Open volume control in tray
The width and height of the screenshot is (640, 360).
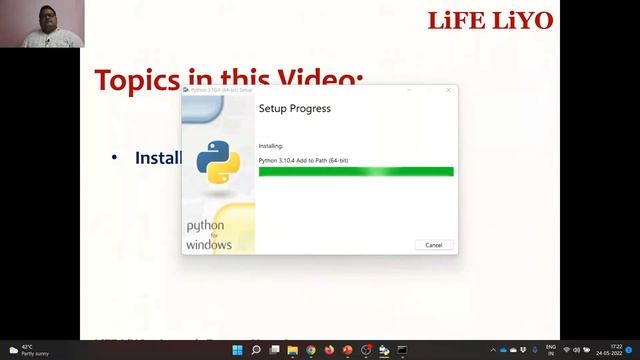point(576,350)
